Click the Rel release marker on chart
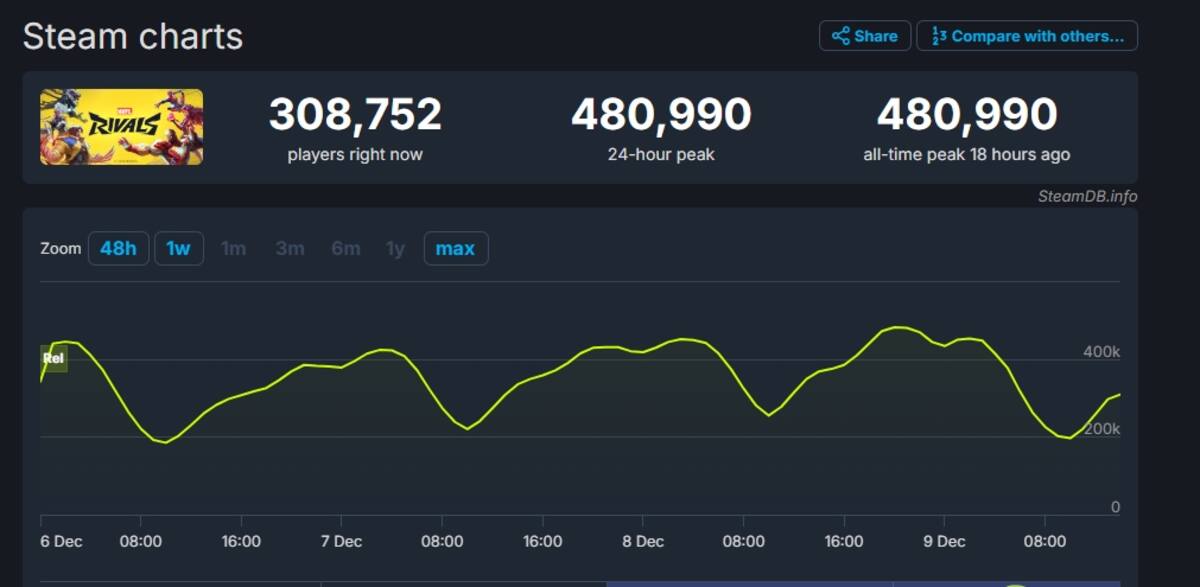Viewport: 1200px width, 587px height. (x=54, y=358)
